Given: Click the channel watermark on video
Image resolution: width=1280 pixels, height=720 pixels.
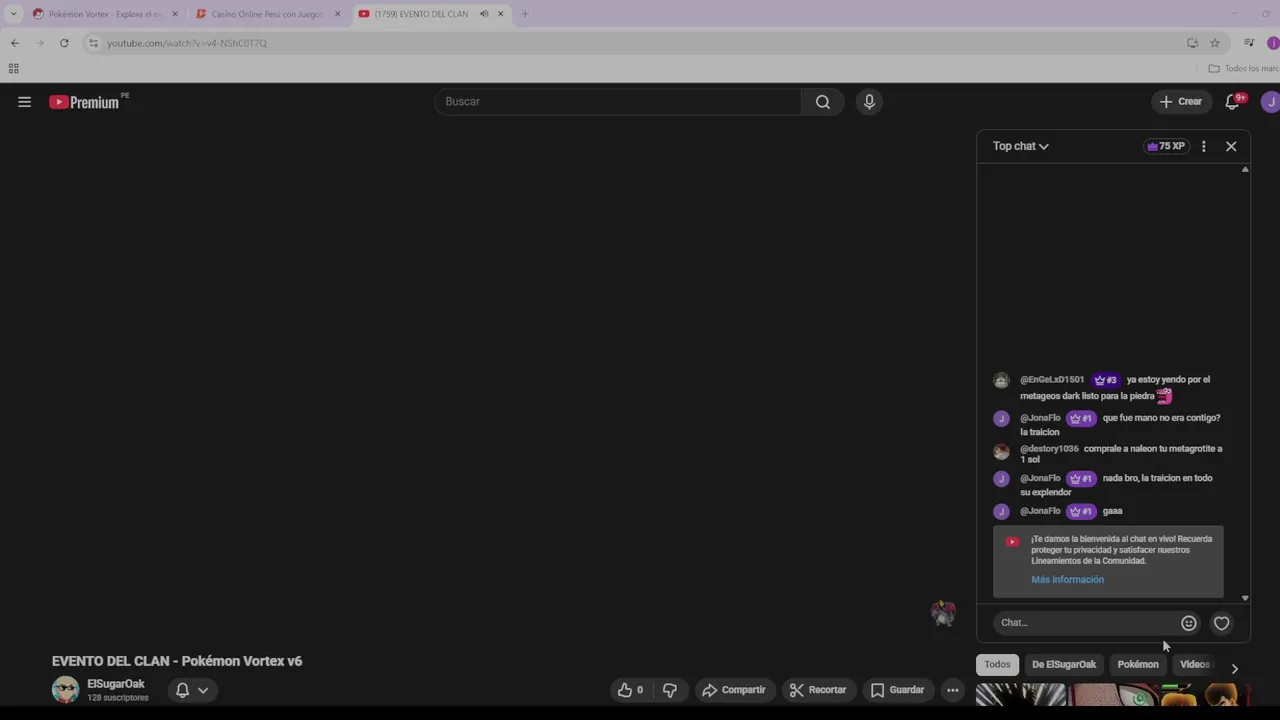Looking at the screenshot, I should click(943, 613).
